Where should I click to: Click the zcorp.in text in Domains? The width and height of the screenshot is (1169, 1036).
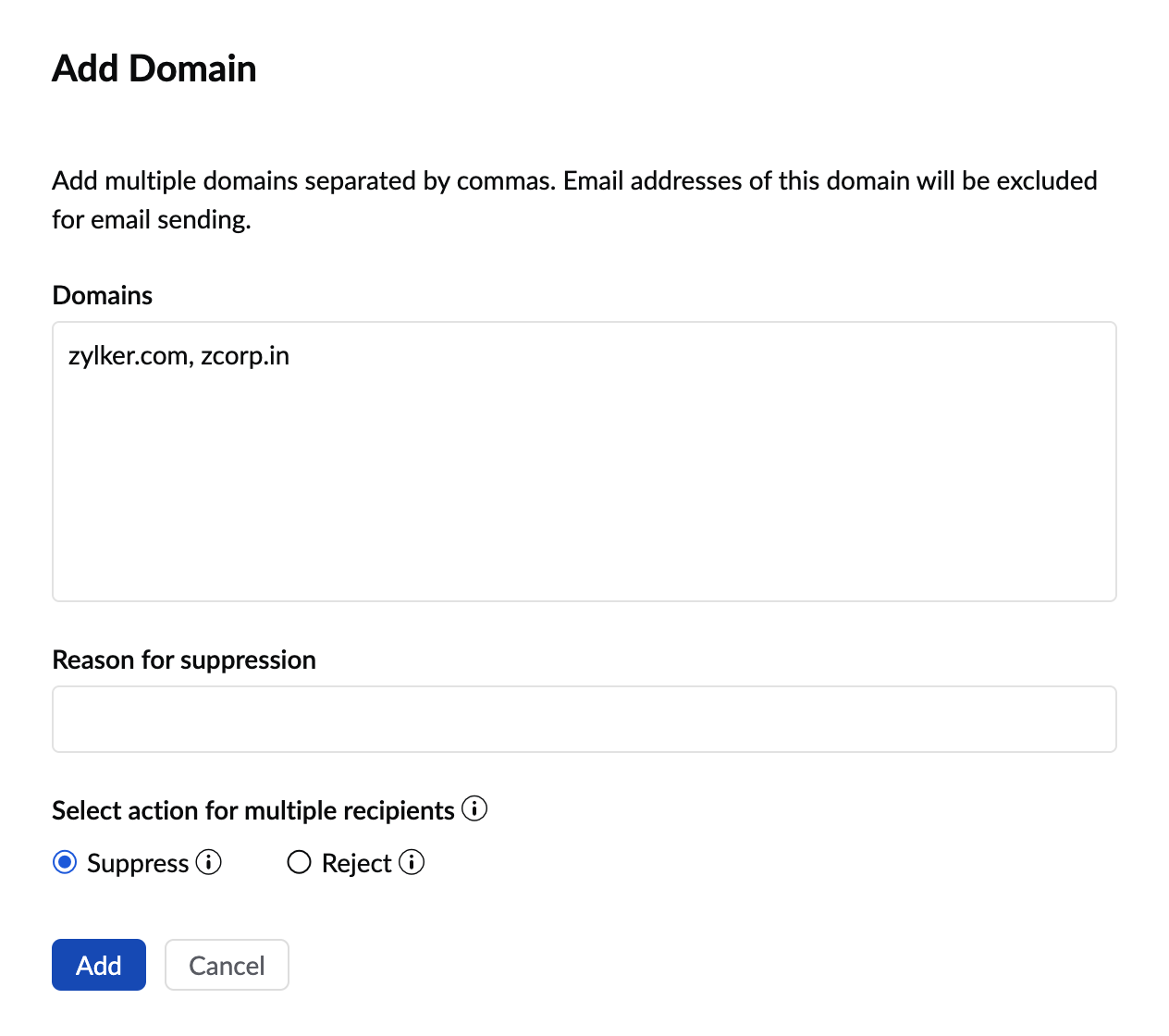pyautogui.click(x=245, y=356)
